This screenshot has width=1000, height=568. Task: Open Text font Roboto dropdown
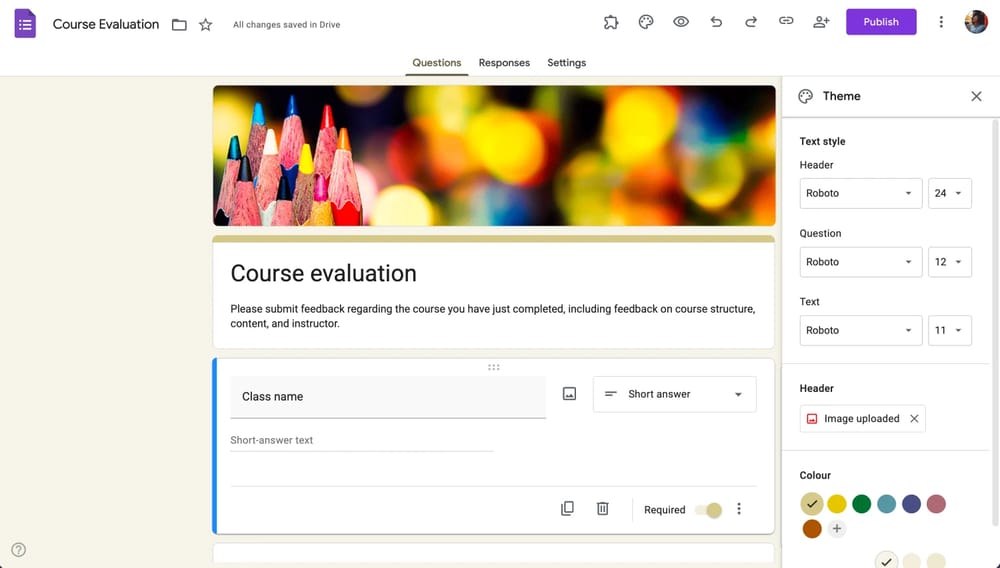tap(860, 330)
